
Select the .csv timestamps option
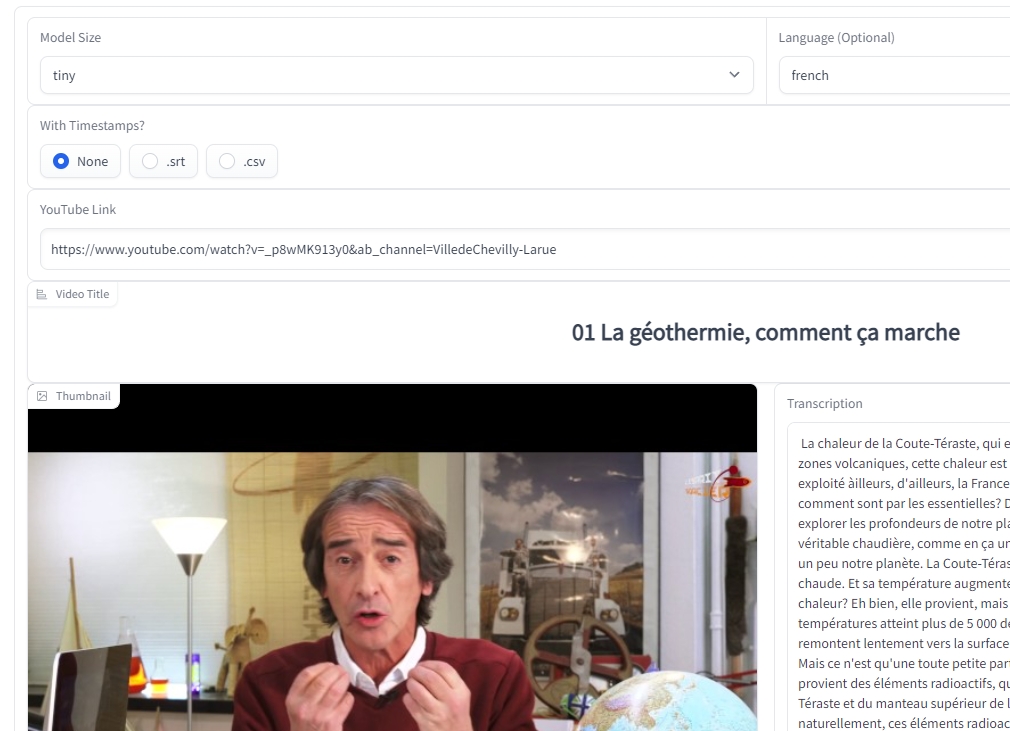coord(242,161)
